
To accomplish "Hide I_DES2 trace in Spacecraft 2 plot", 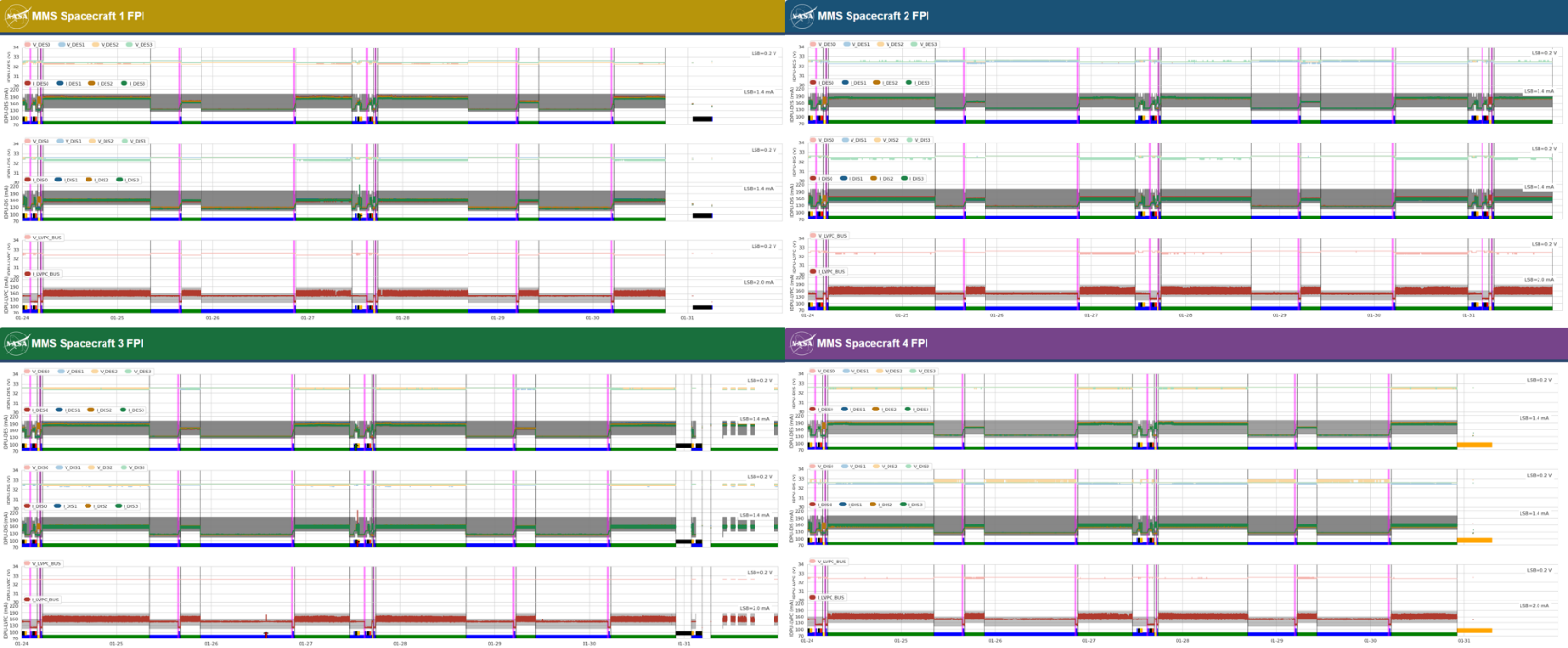I will coord(885,83).
